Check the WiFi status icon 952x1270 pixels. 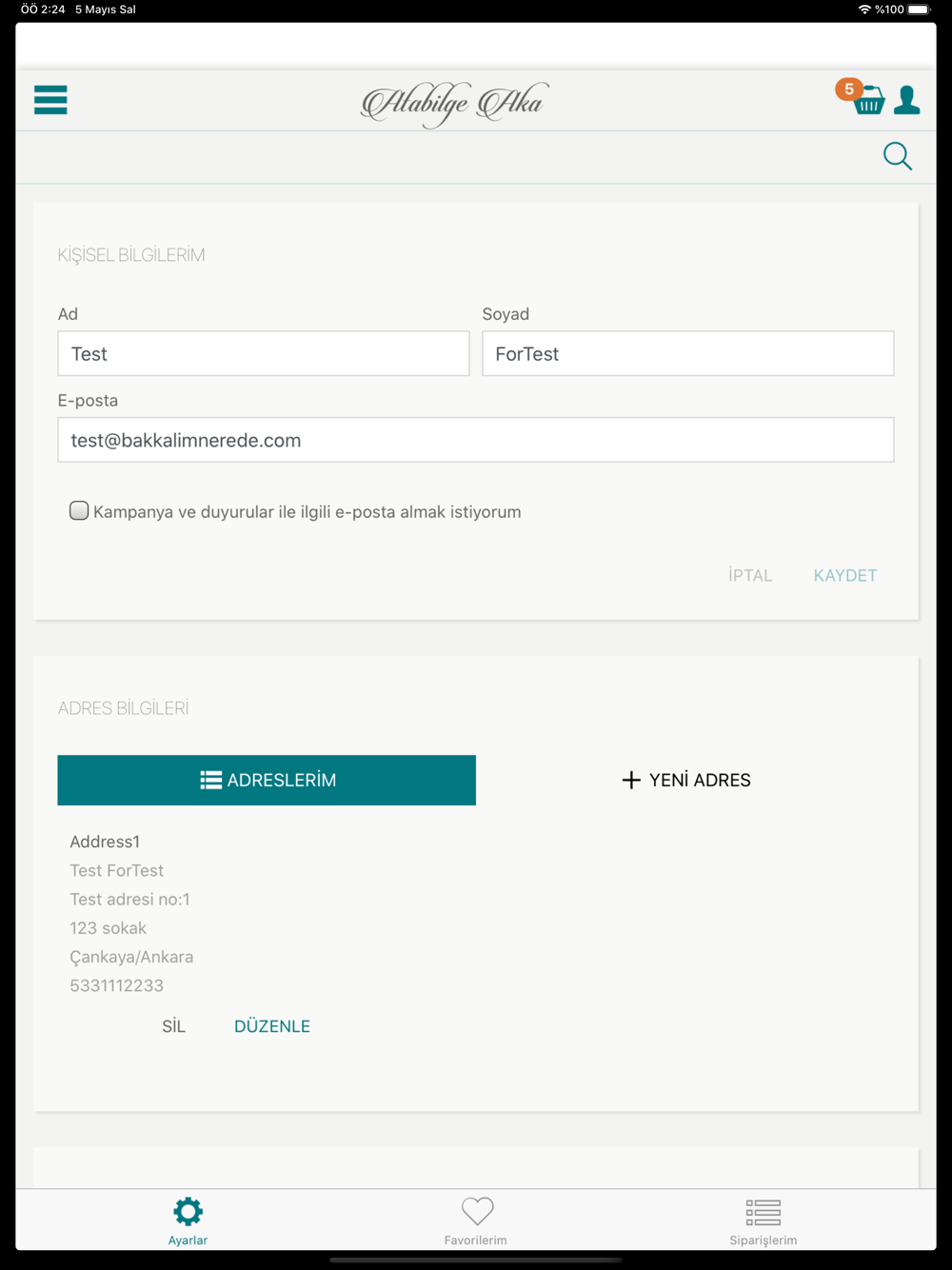coord(864,10)
